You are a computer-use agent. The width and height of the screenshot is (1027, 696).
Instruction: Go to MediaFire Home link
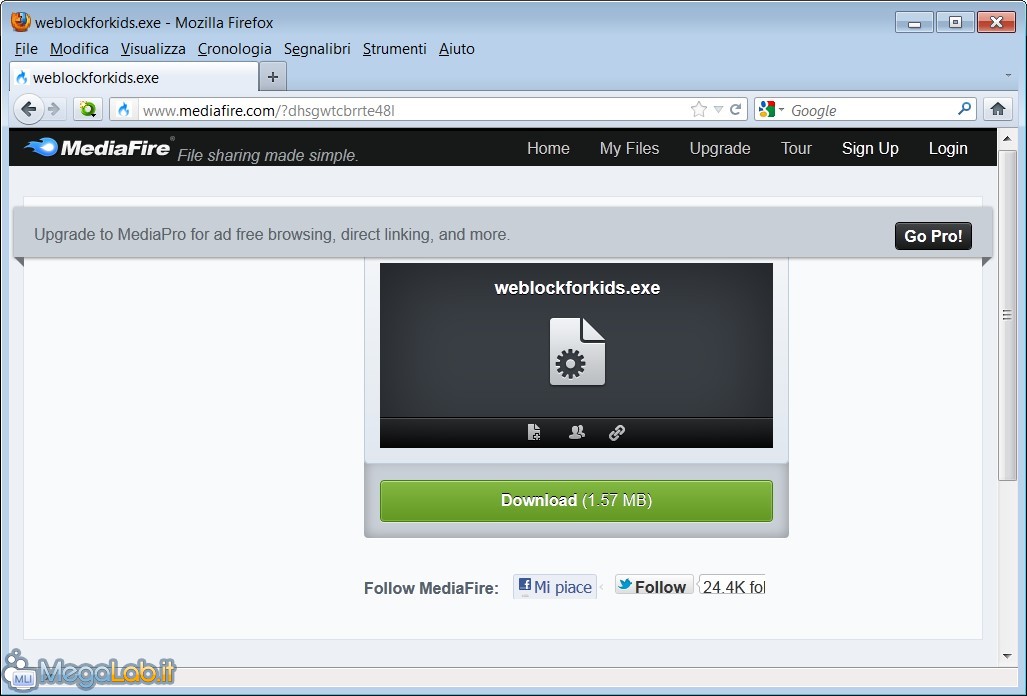[548, 149]
